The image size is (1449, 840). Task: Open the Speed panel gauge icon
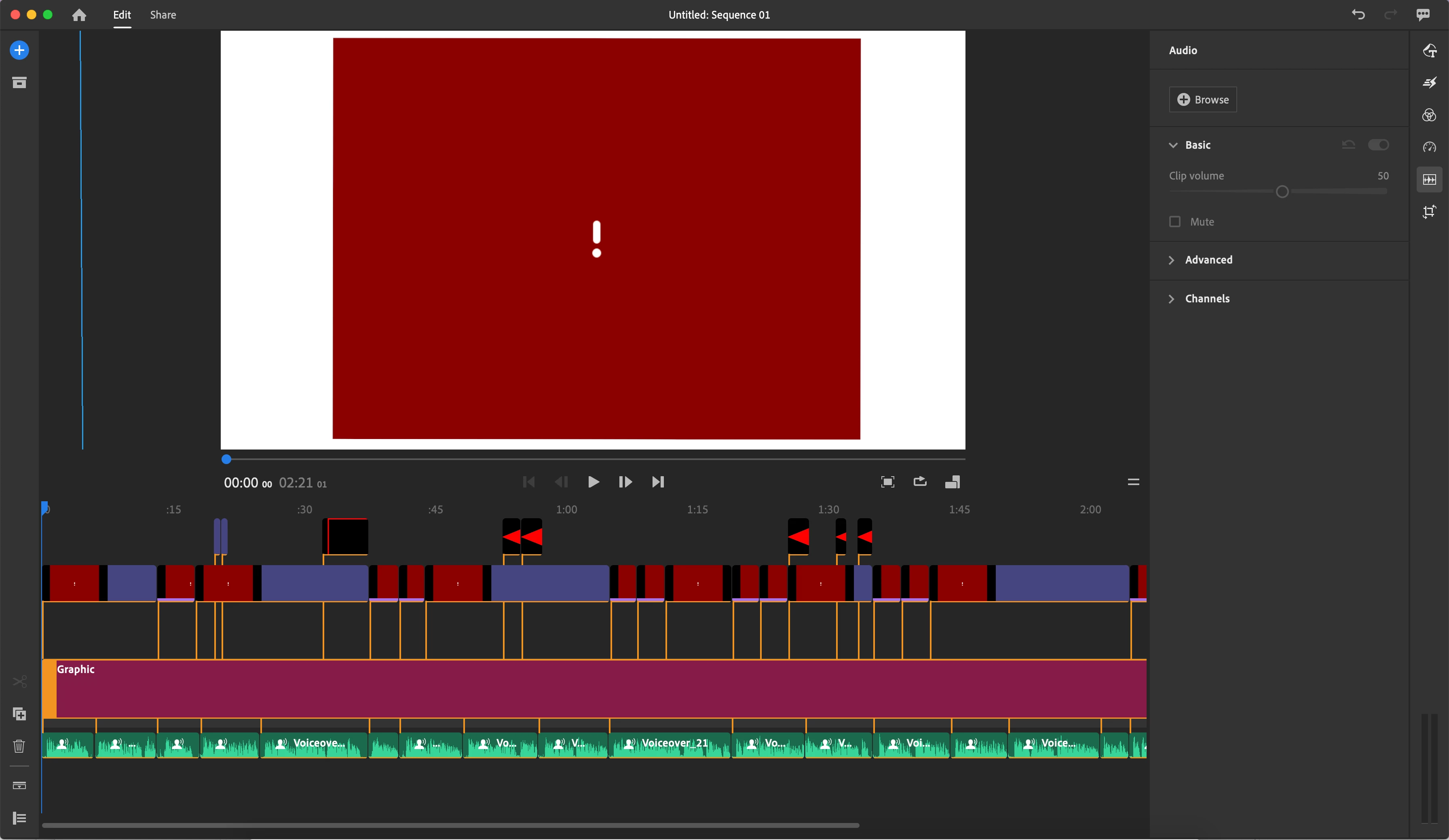(x=1429, y=148)
